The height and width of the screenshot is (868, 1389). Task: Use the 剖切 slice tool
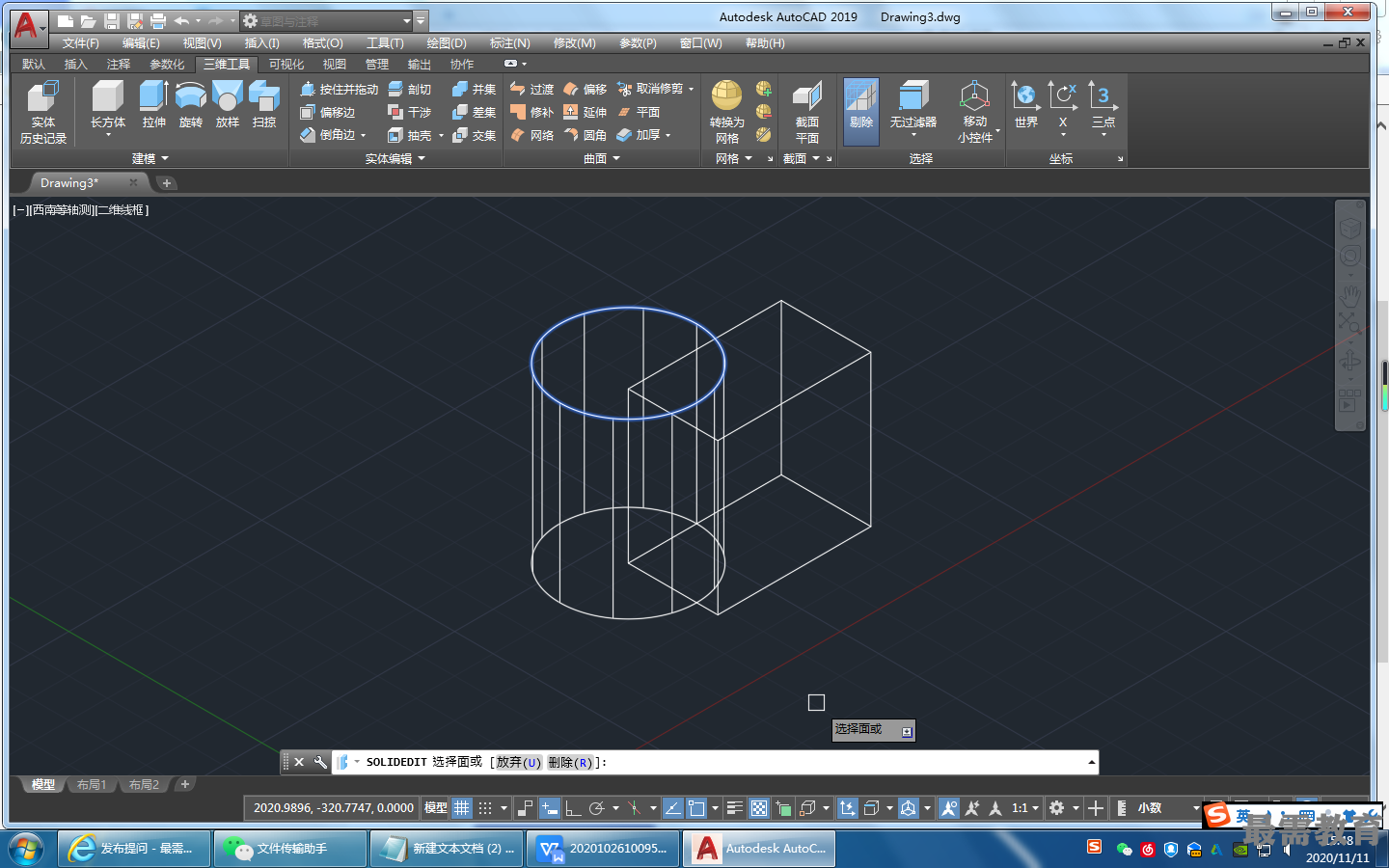[x=409, y=89]
